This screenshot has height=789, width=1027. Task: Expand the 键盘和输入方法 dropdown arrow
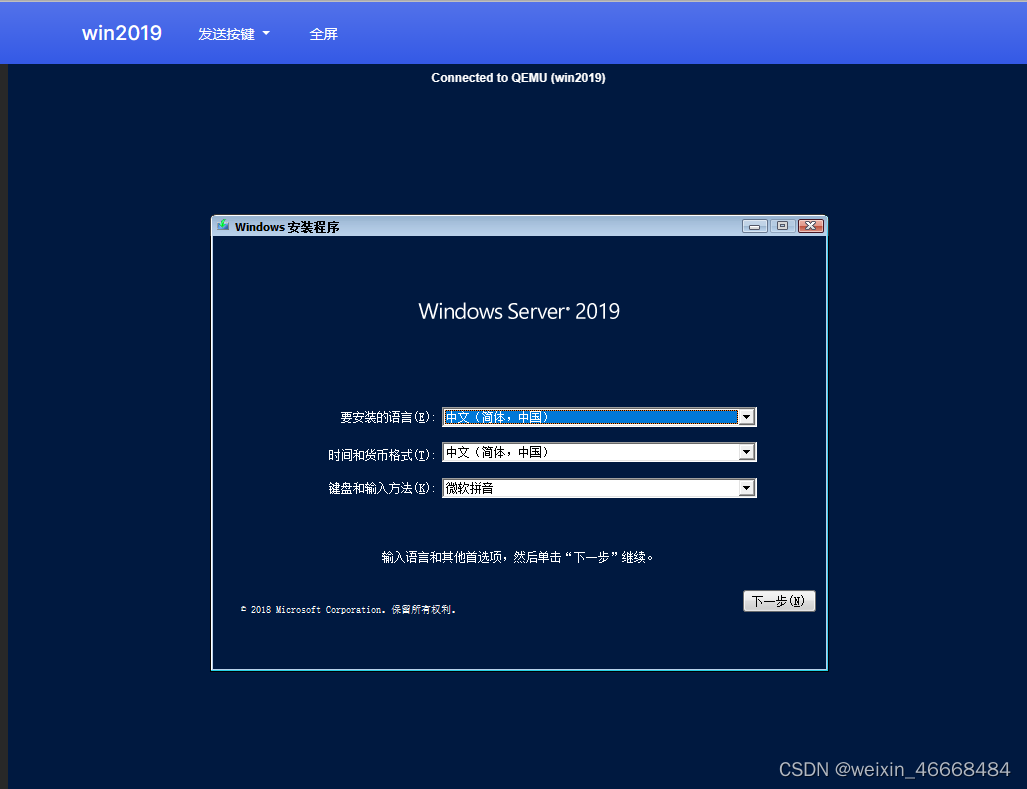tap(747, 488)
